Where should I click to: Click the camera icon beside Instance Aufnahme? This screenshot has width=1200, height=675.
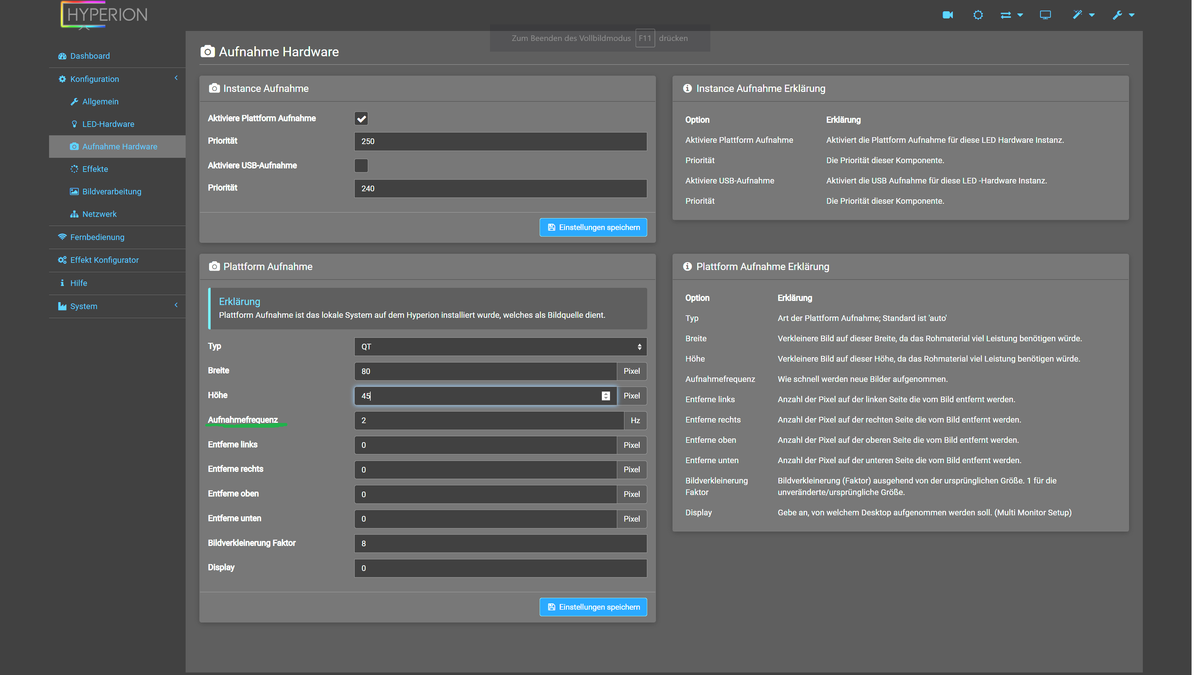coord(214,88)
